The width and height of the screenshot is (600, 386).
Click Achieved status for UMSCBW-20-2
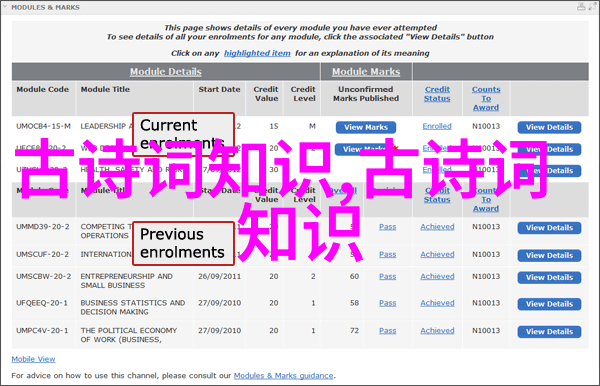[437, 276]
